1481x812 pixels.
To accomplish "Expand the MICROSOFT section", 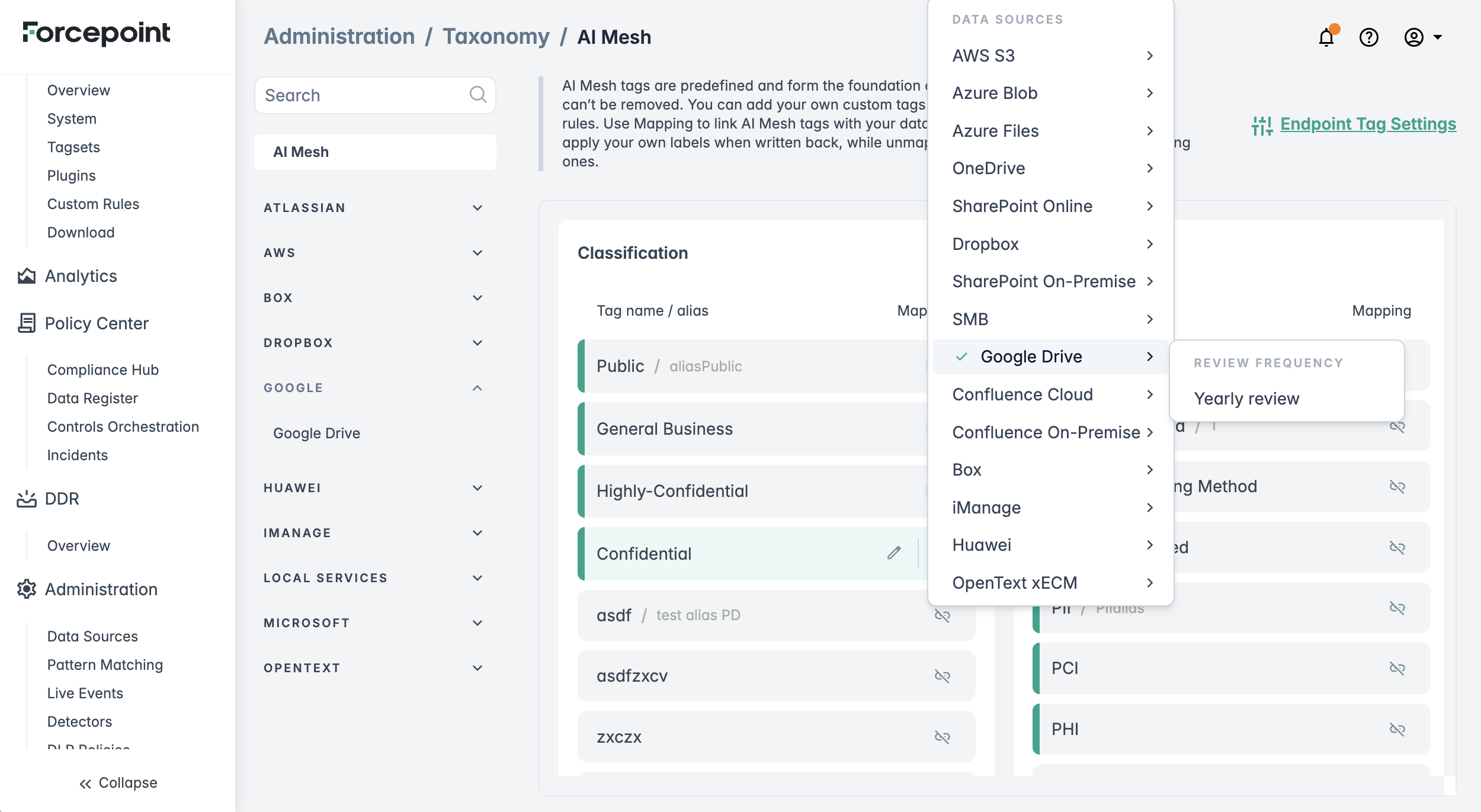I will tap(477, 623).
